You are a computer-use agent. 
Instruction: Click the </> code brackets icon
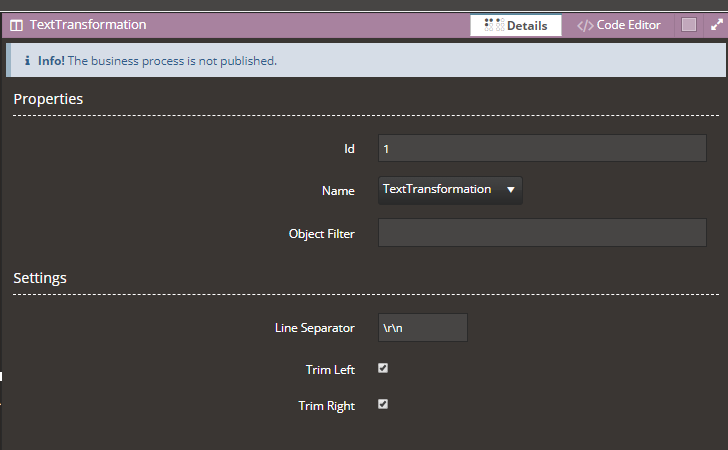click(x=585, y=26)
